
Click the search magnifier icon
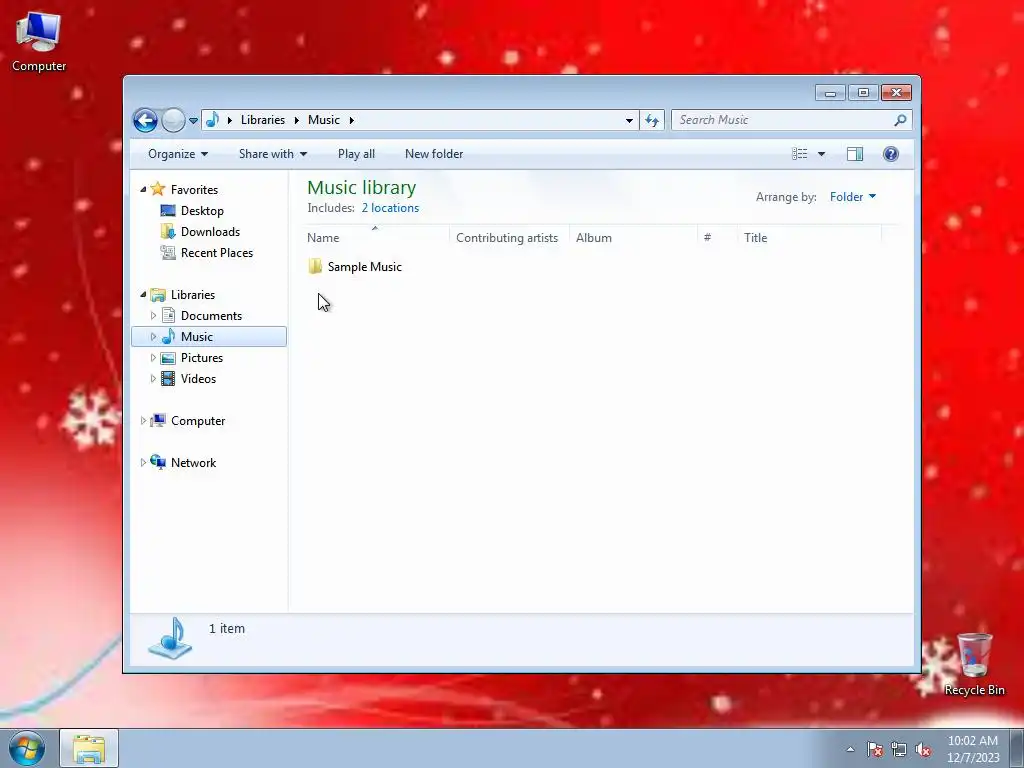[x=901, y=120]
